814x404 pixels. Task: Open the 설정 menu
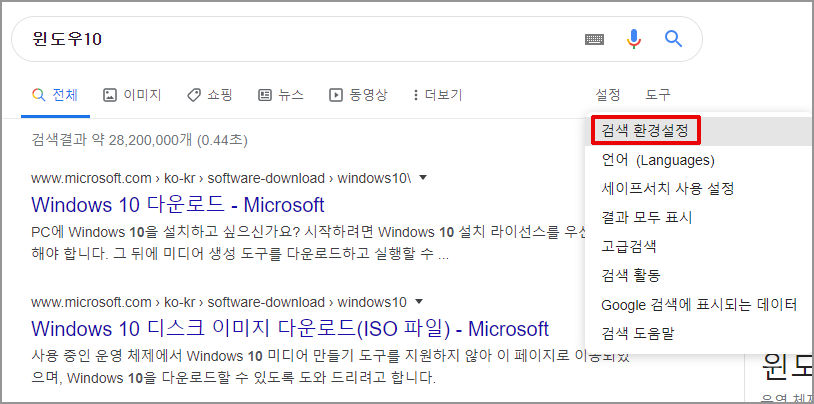(x=607, y=95)
